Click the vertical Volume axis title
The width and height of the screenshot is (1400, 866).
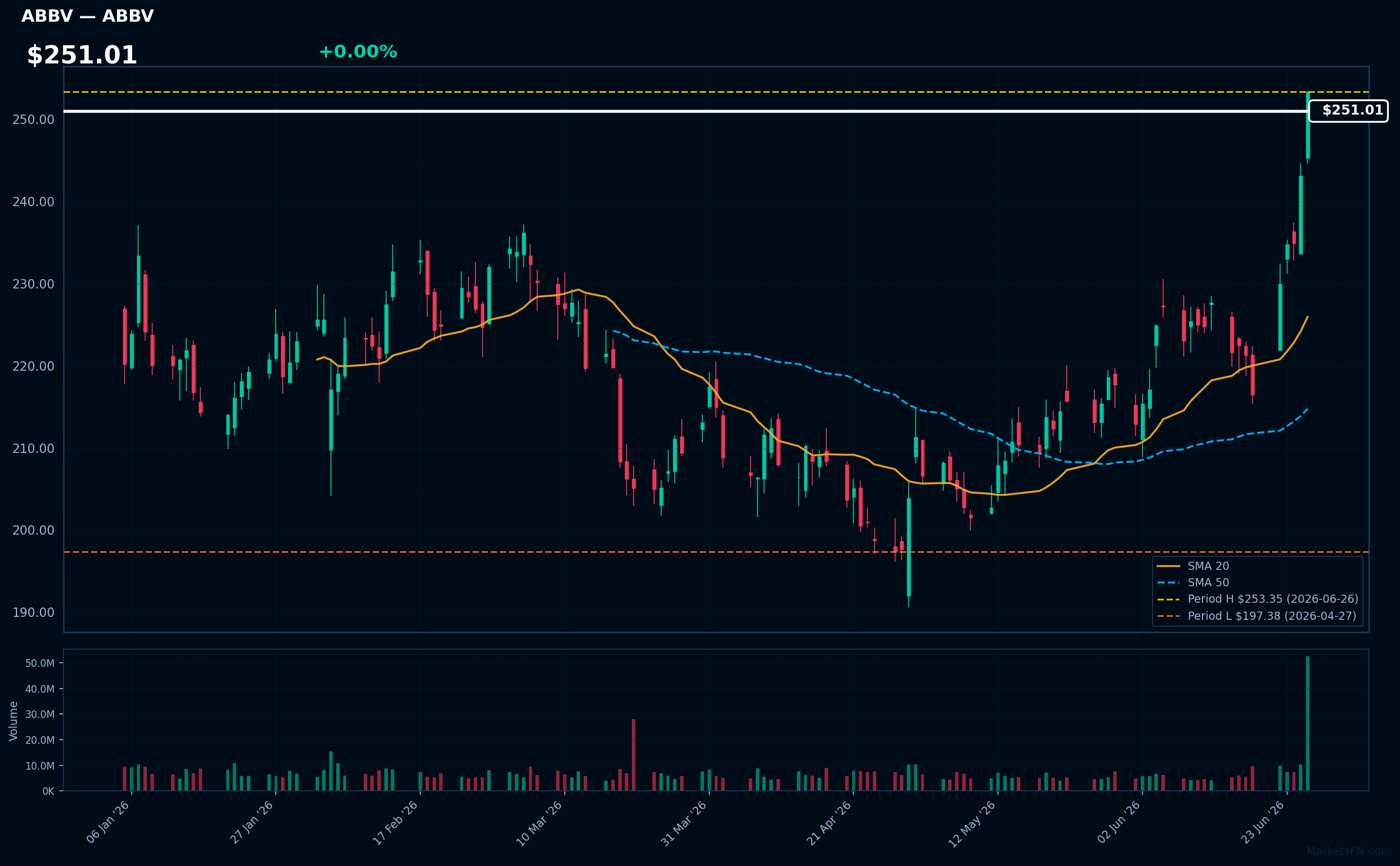pyautogui.click(x=14, y=721)
